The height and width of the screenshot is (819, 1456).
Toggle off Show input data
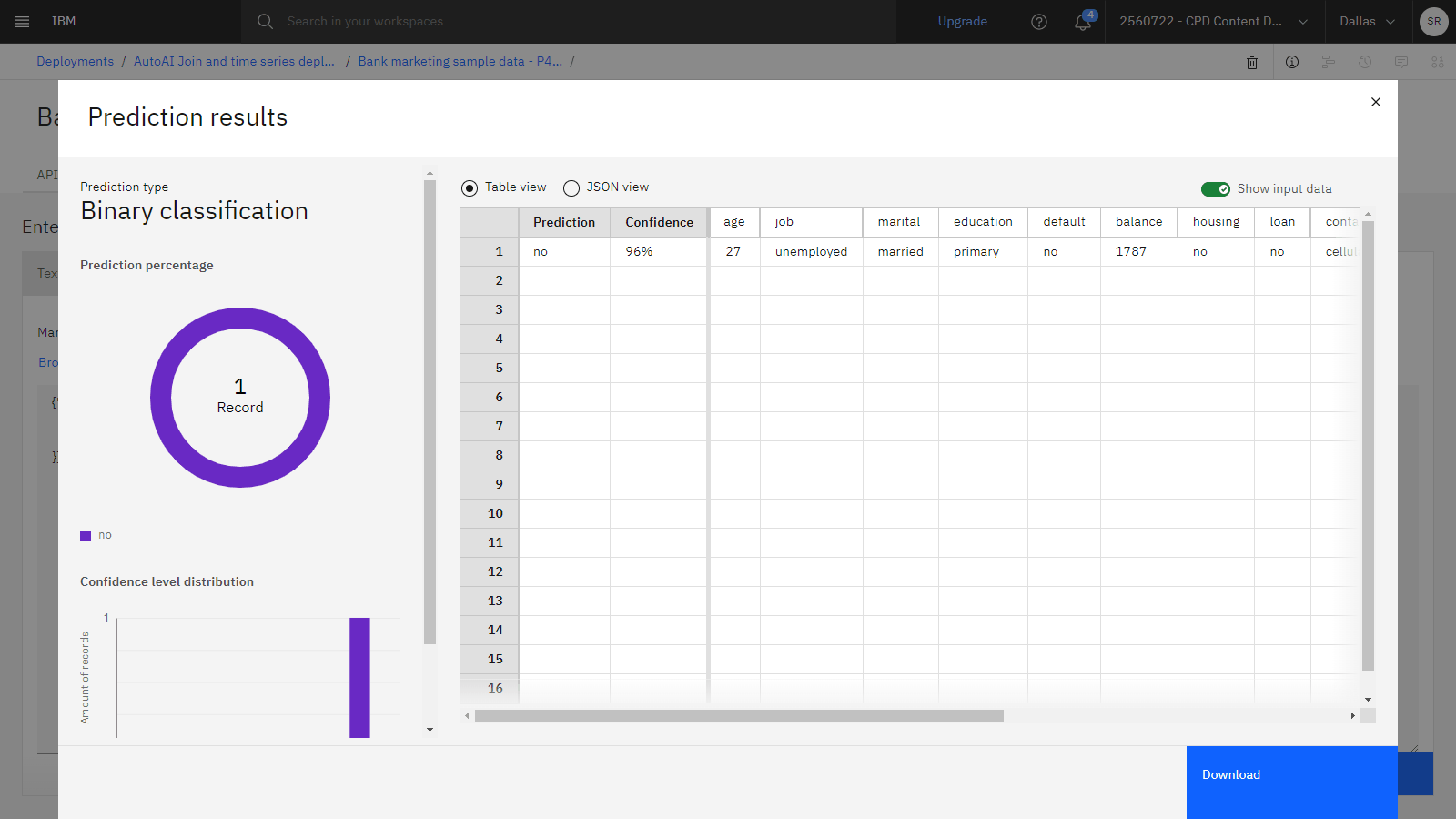(x=1215, y=189)
